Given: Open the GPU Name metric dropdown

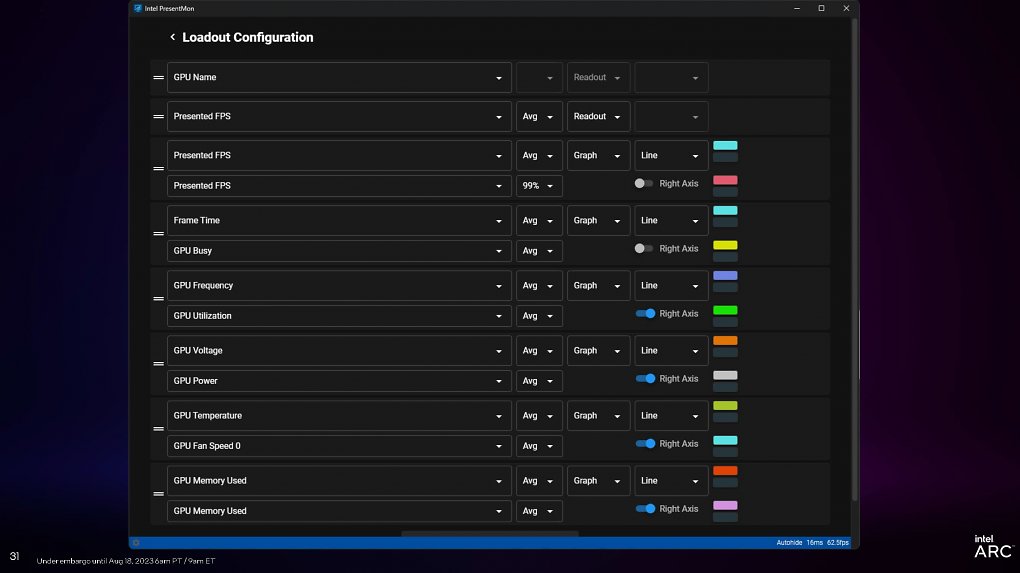Looking at the screenshot, I should click(x=339, y=77).
